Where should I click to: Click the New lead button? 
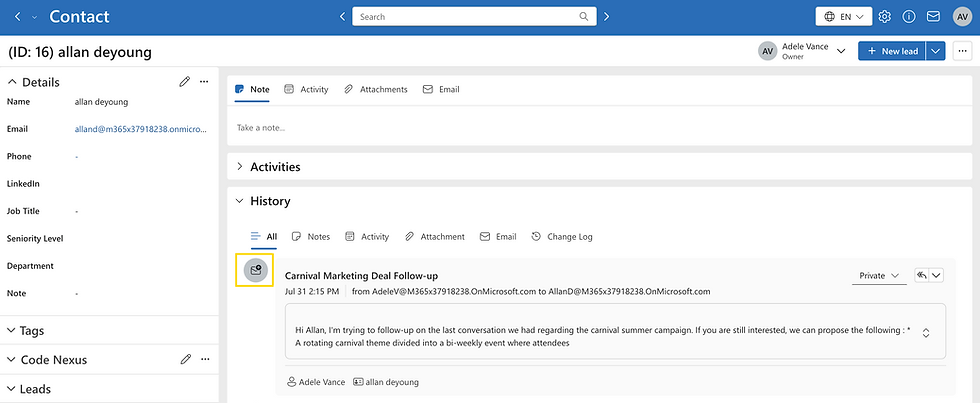click(x=892, y=51)
